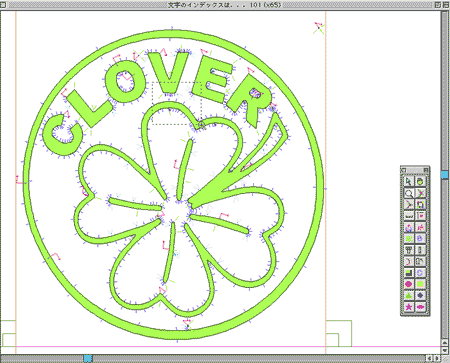Viewport: 450px width, 363px height.
Task: Click the blue vertical scrollbar thumb
Action: coord(445,175)
